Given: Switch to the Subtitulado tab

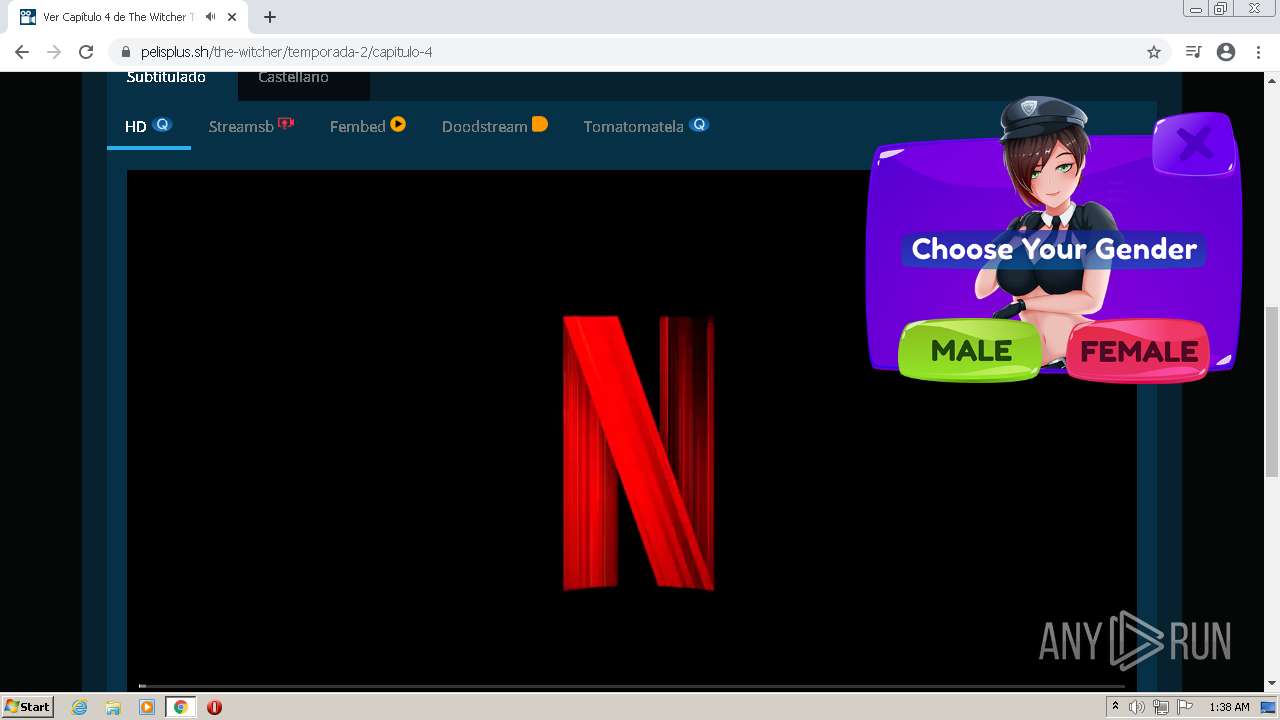Looking at the screenshot, I should (166, 80).
